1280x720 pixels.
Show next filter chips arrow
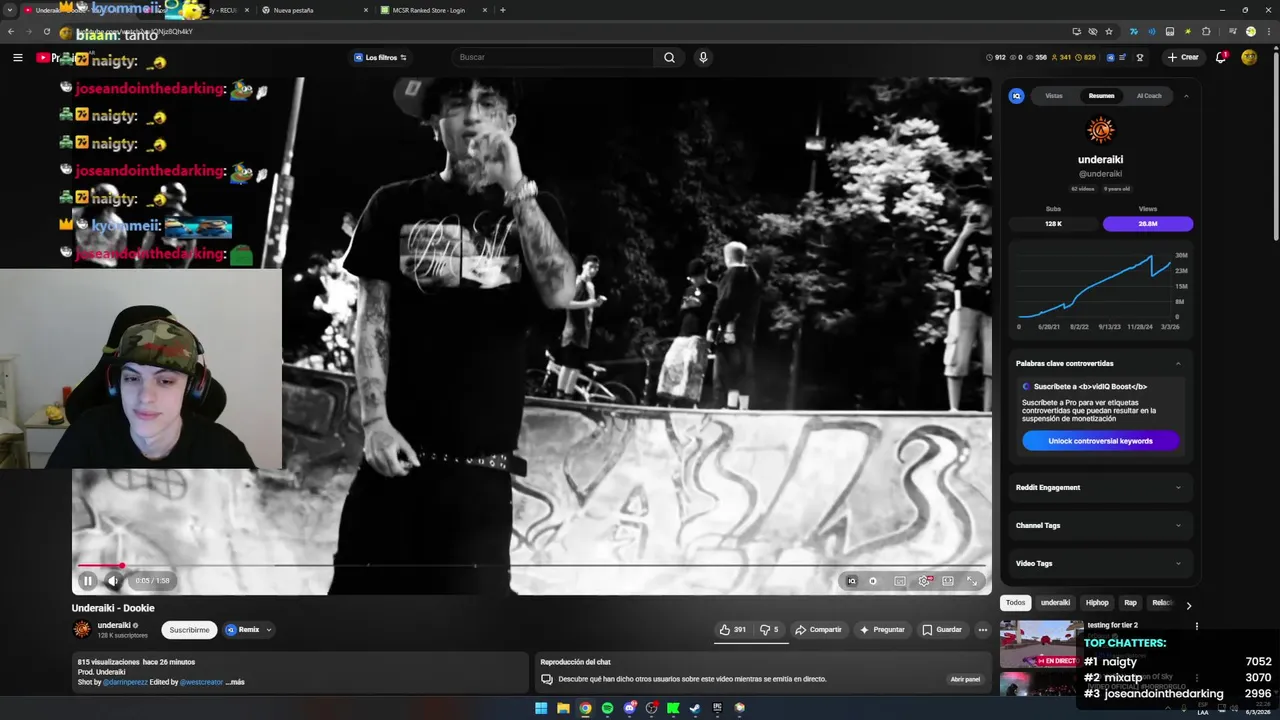[x=1188, y=605]
